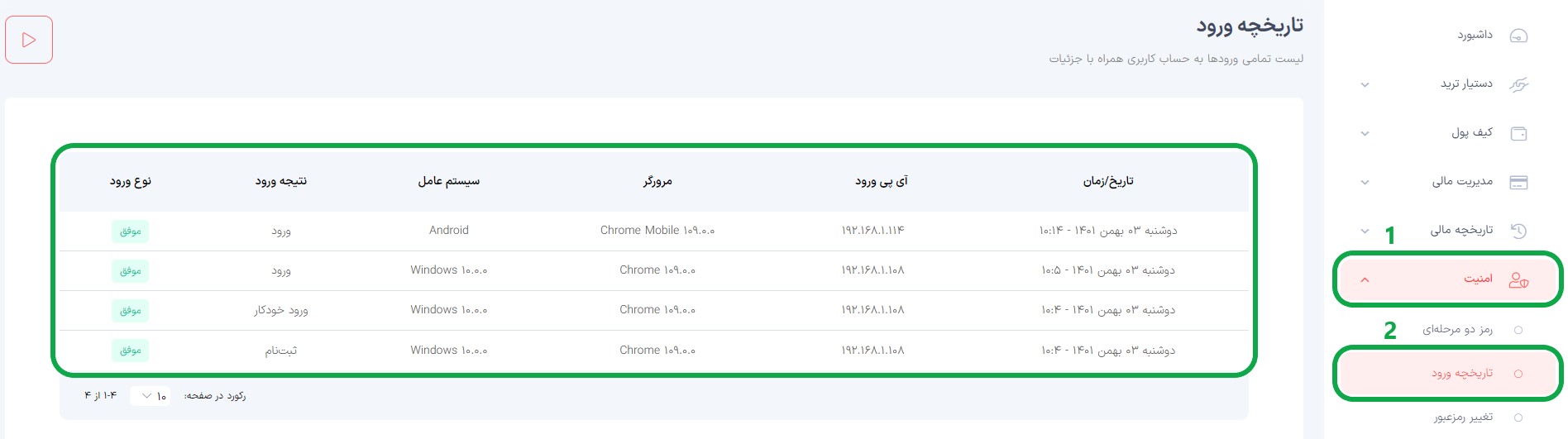1568x439 pixels.
Task: Click the Security user-shield icon
Action: 1519,279
